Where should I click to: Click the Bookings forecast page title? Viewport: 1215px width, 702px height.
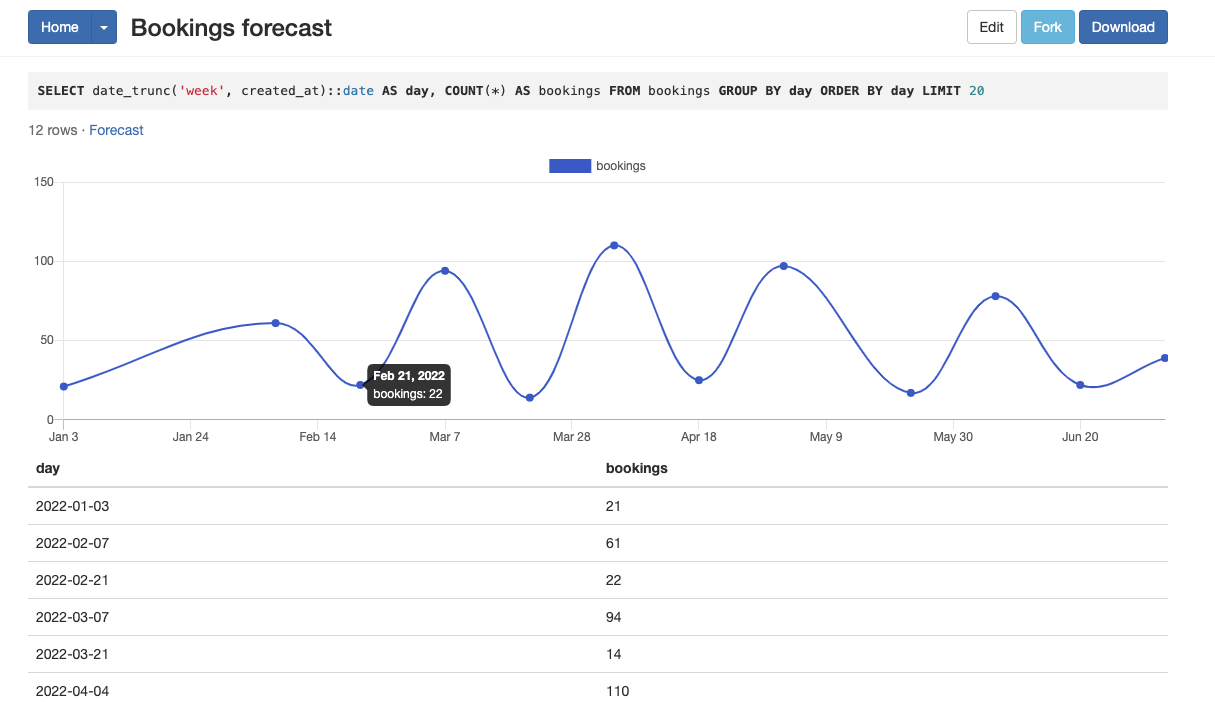click(231, 27)
